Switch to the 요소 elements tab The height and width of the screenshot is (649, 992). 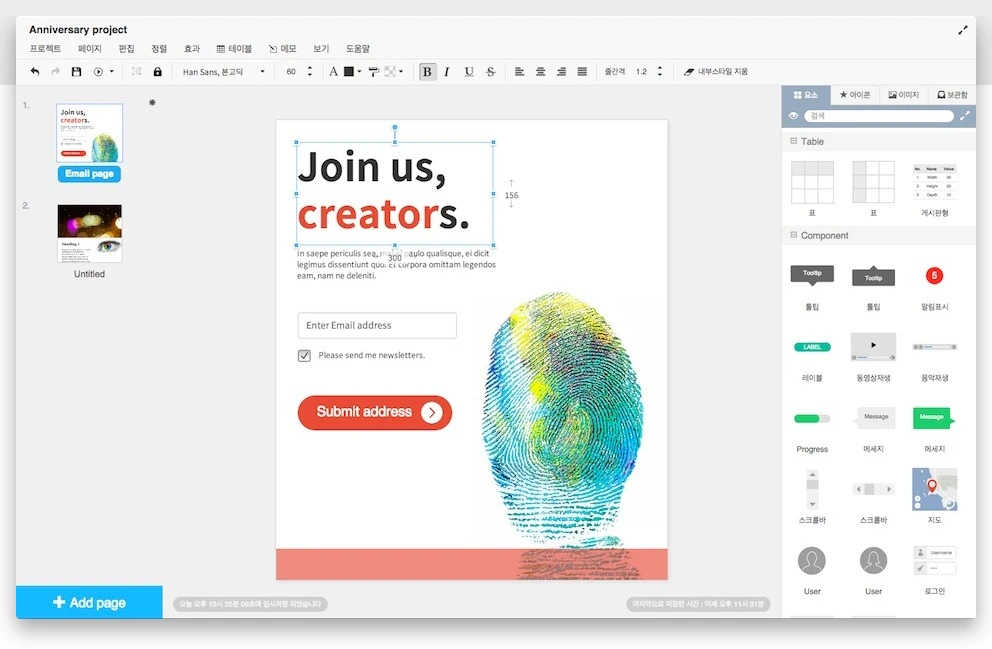[x=805, y=95]
